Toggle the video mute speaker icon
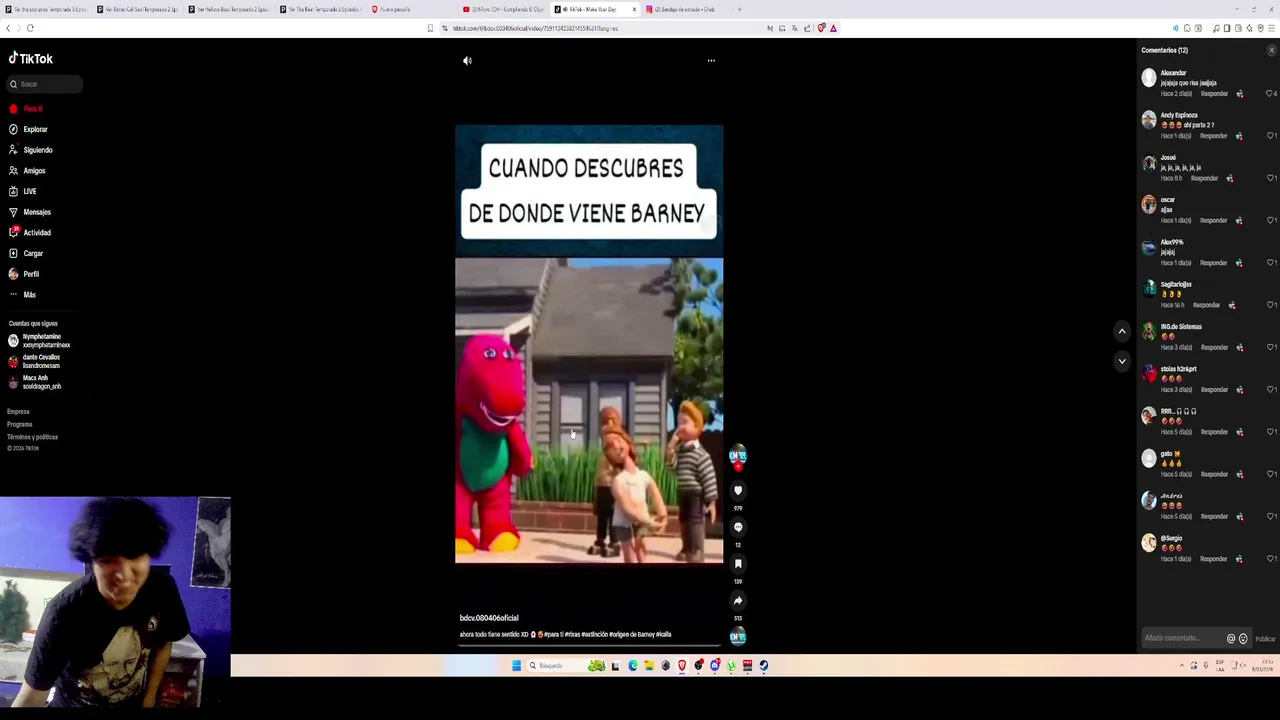1280x720 pixels. click(467, 61)
